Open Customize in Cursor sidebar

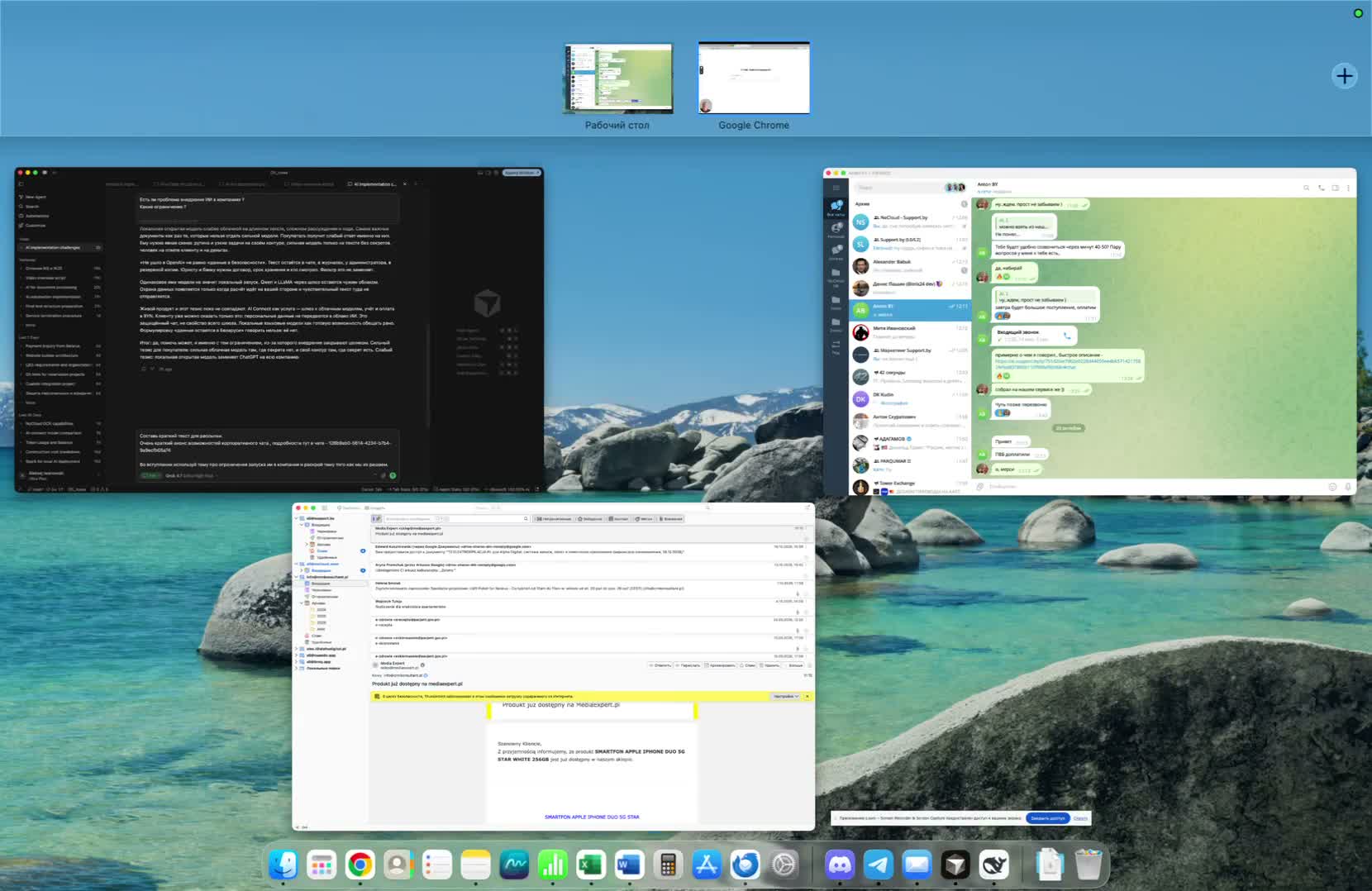tap(34, 225)
